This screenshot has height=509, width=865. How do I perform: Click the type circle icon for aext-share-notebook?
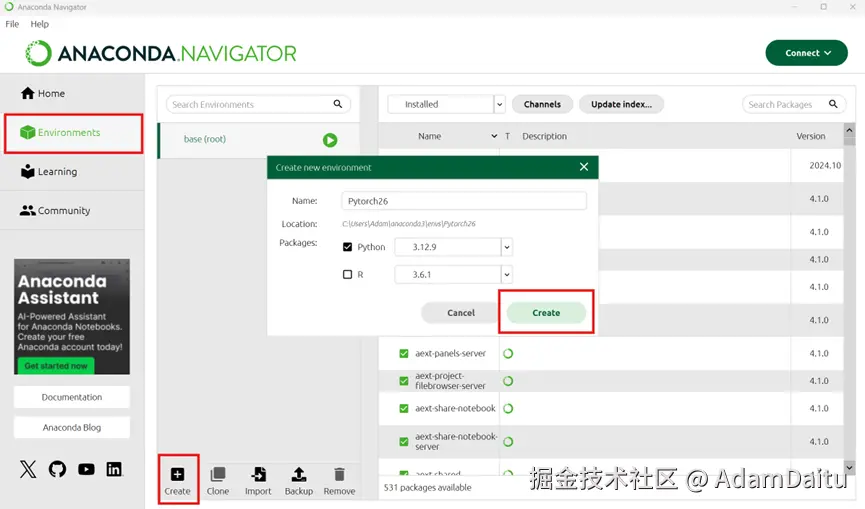508,409
